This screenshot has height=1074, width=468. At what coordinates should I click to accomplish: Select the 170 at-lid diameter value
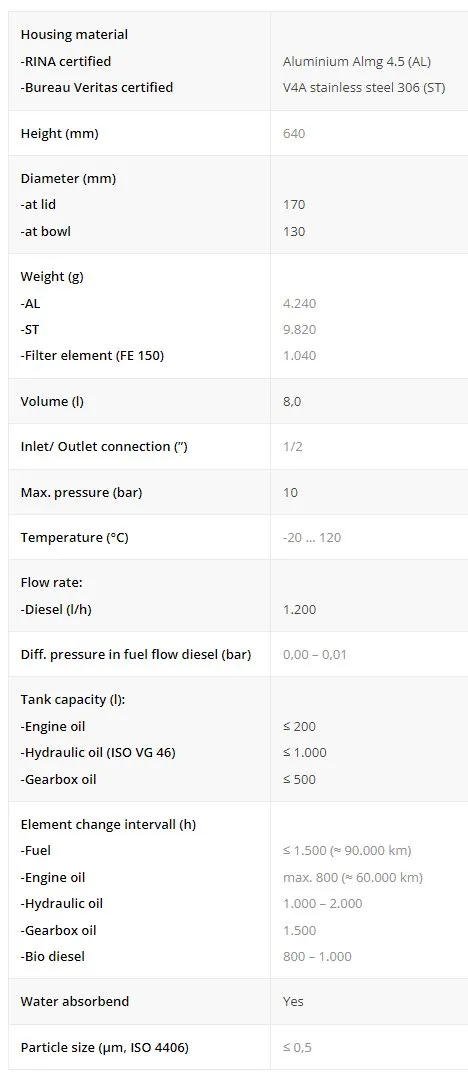pyautogui.click(x=294, y=205)
